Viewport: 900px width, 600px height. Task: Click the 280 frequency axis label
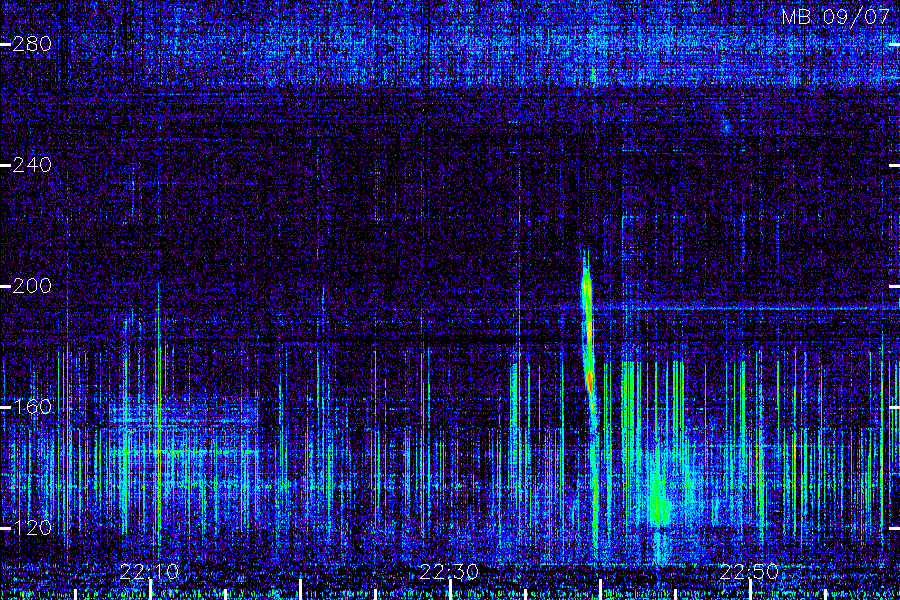pyautogui.click(x=32, y=44)
